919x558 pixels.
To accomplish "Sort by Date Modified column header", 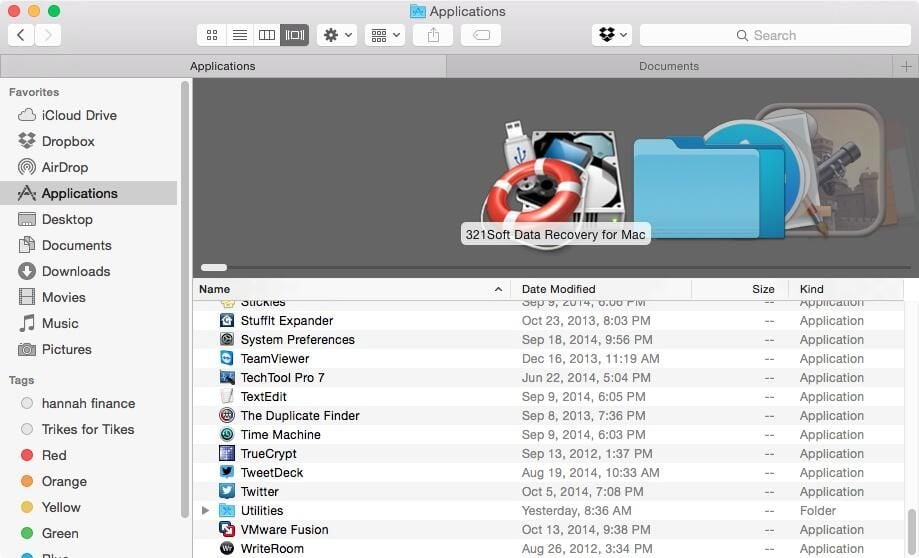I will [x=601, y=289].
